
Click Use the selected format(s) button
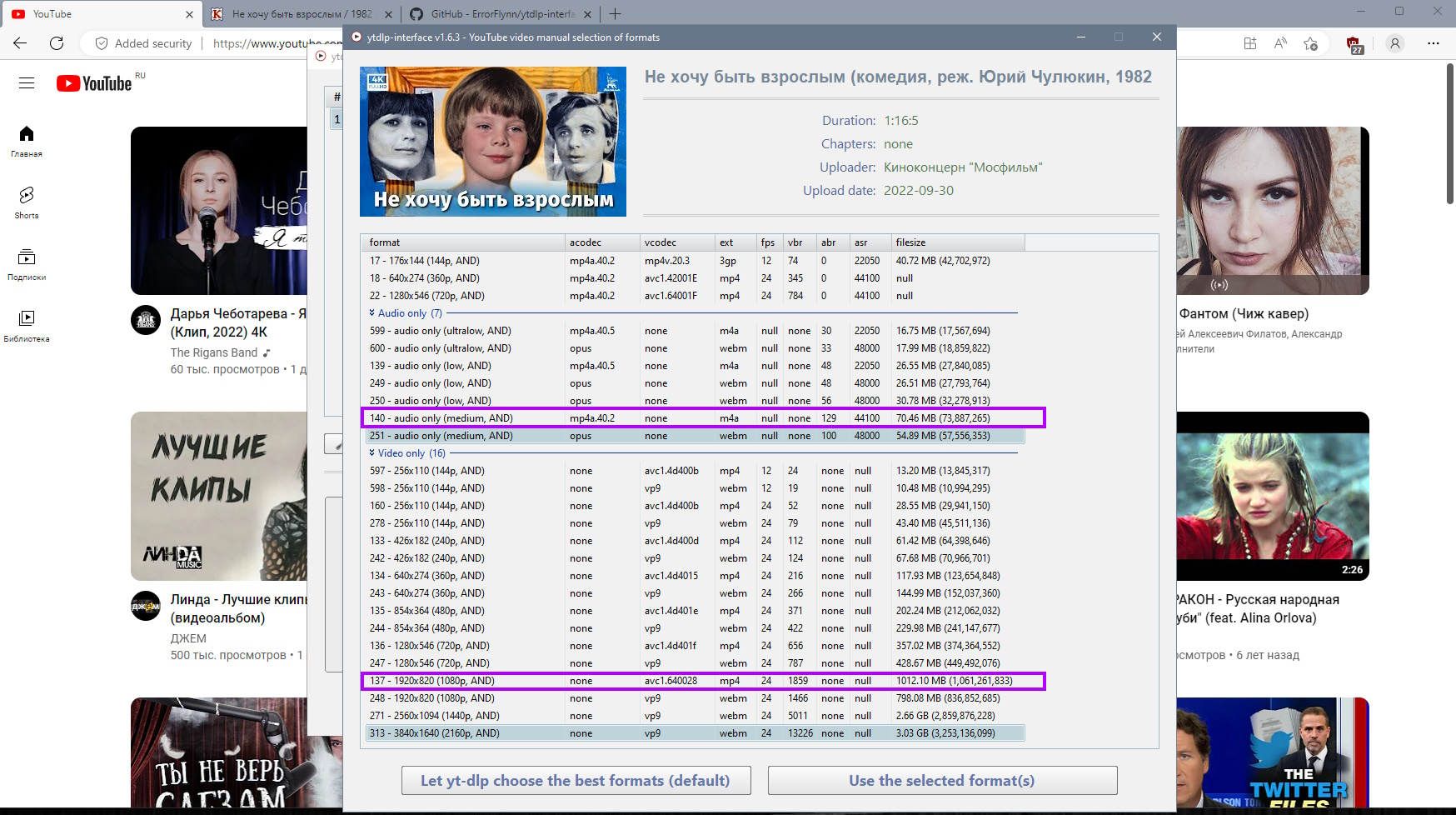pos(942,781)
